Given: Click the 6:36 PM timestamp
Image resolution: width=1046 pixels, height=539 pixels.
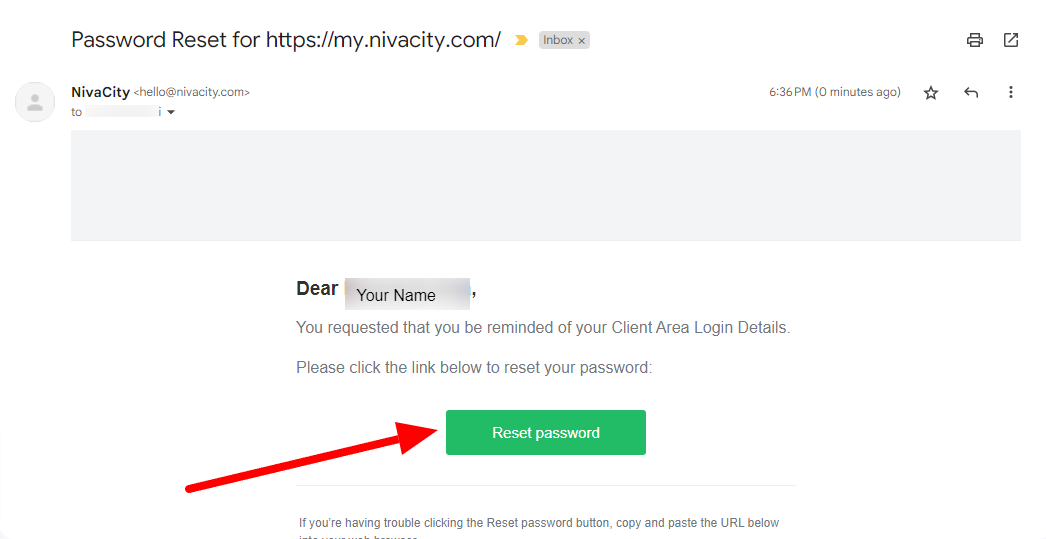Looking at the screenshot, I should pyautogui.click(x=835, y=92).
